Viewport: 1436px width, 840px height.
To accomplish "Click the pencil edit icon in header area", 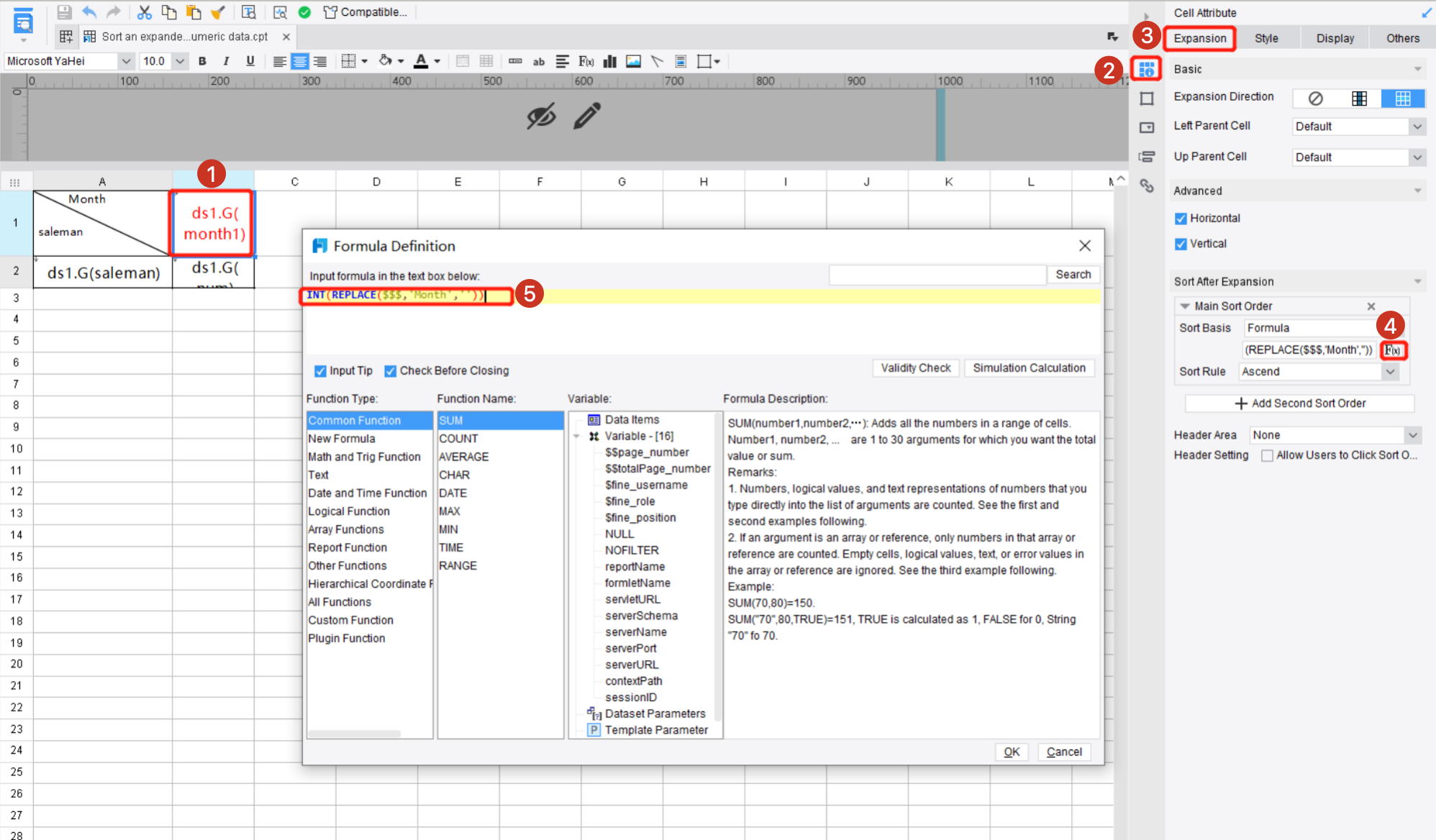I will click(x=587, y=116).
